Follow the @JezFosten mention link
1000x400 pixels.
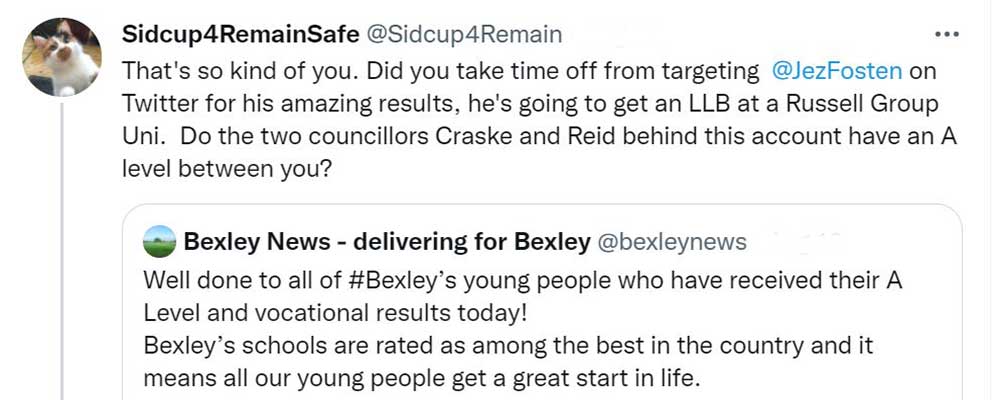[x=838, y=71]
